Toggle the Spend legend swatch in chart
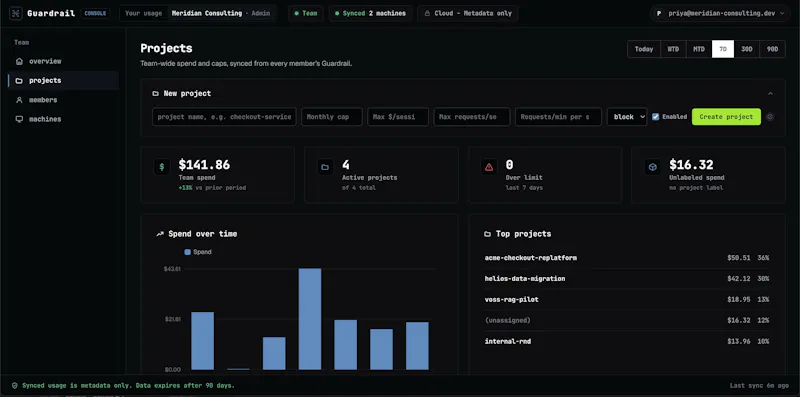This screenshot has height=397, width=800. 187,252
